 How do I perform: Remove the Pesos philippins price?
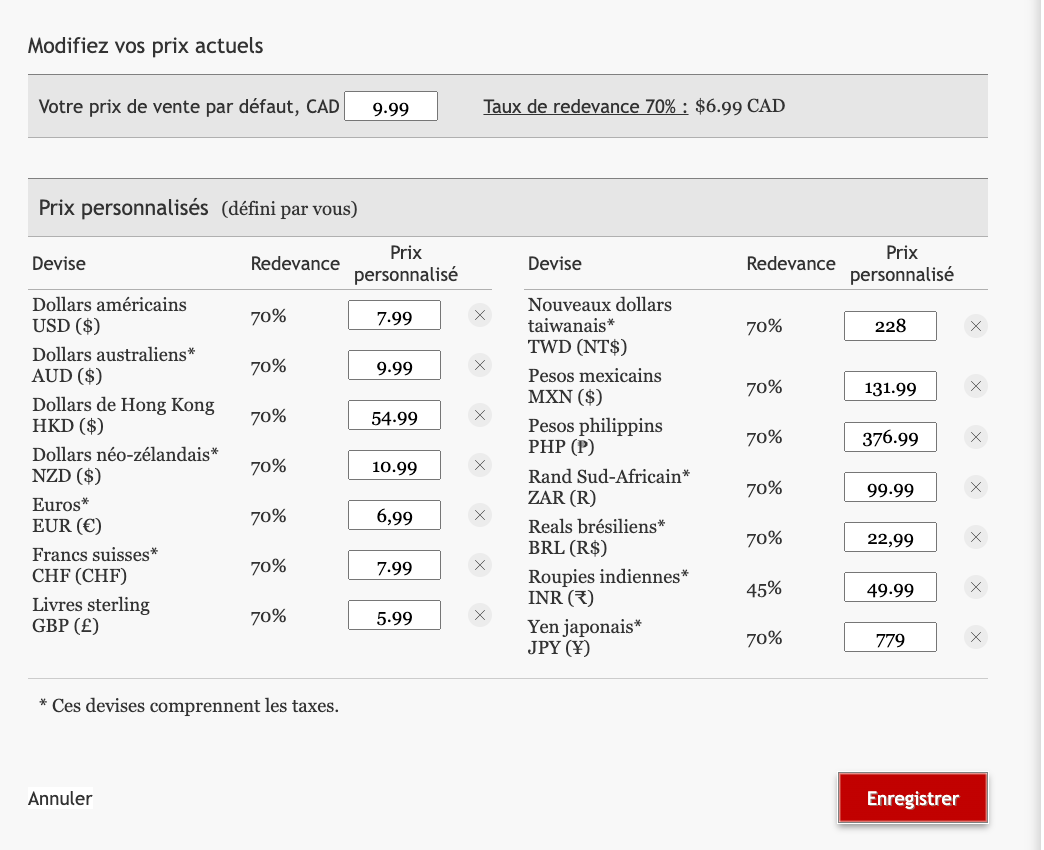(975, 437)
